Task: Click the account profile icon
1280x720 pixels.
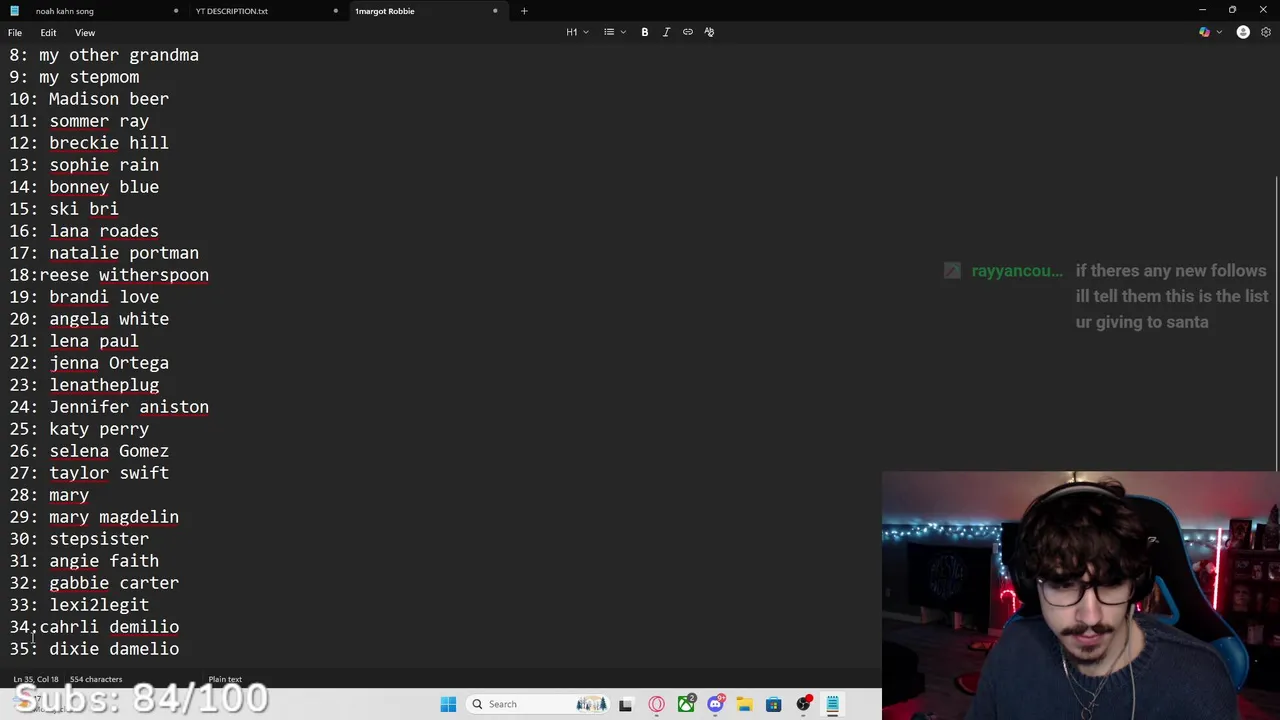Action: [1243, 32]
